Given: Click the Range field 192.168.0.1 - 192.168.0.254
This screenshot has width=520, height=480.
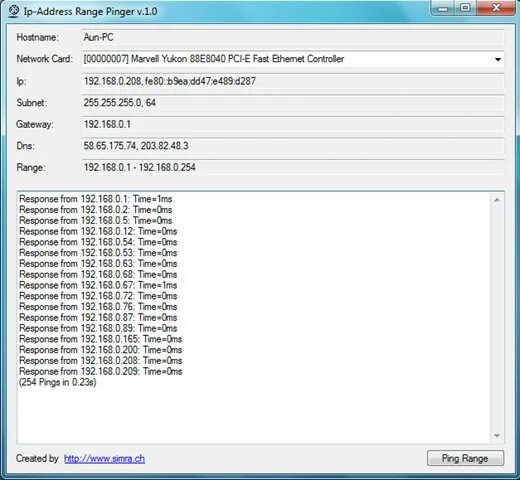Looking at the screenshot, I should (x=293, y=167).
